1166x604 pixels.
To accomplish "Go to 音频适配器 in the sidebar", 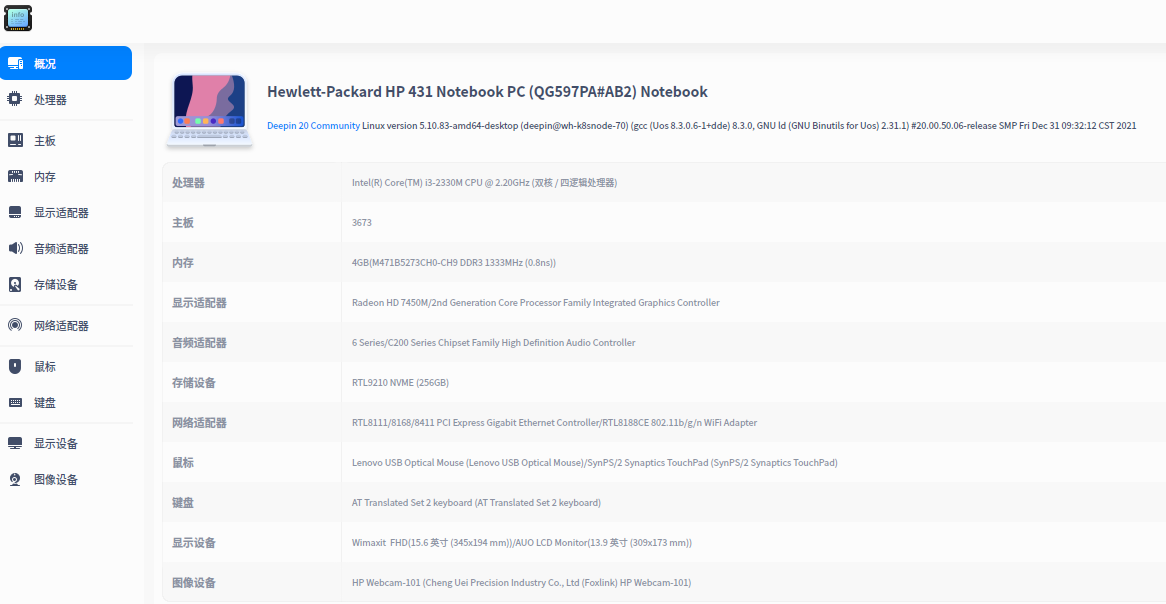I will point(66,248).
